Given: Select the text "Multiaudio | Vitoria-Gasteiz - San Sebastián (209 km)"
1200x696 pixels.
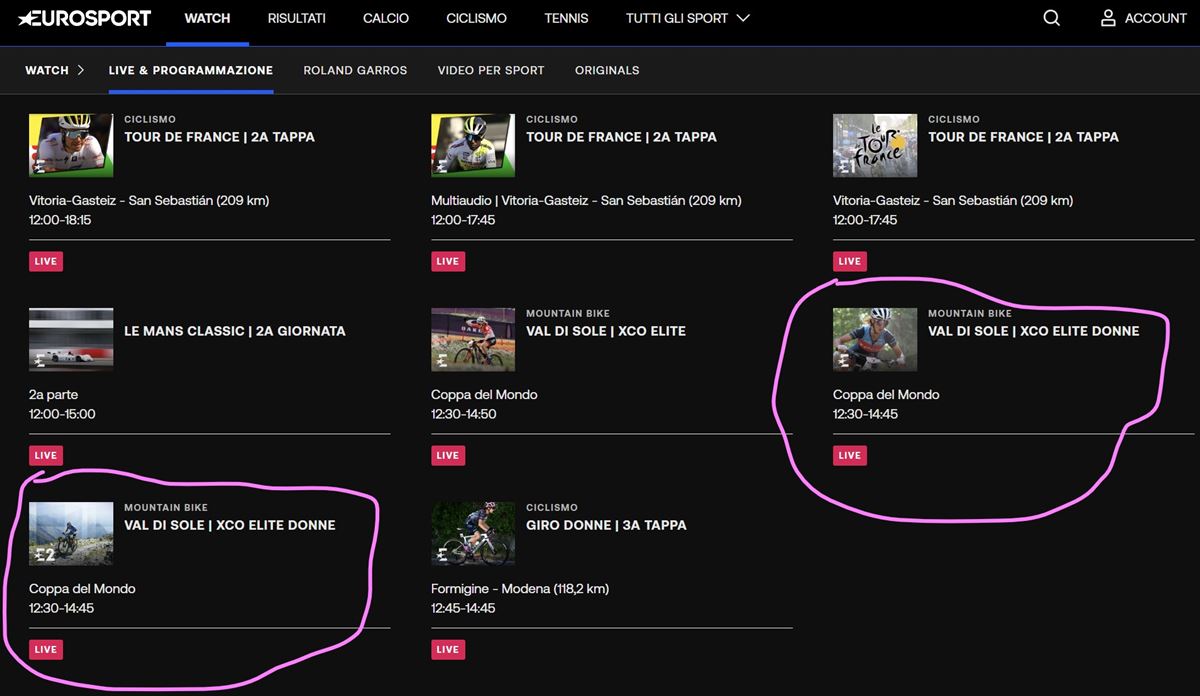Looking at the screenshot, I should coord(586,200).
